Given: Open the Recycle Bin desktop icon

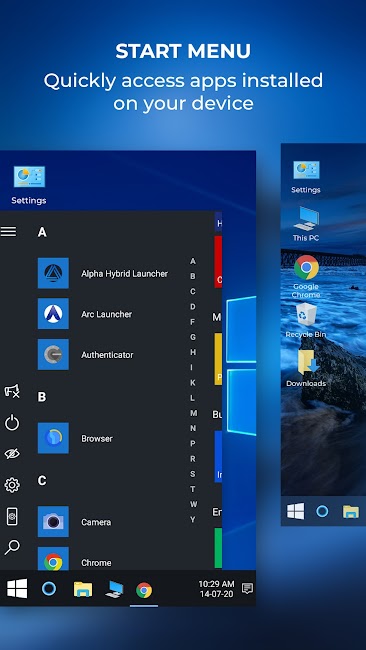Looking at the screenshot, I should coord(306,320).
